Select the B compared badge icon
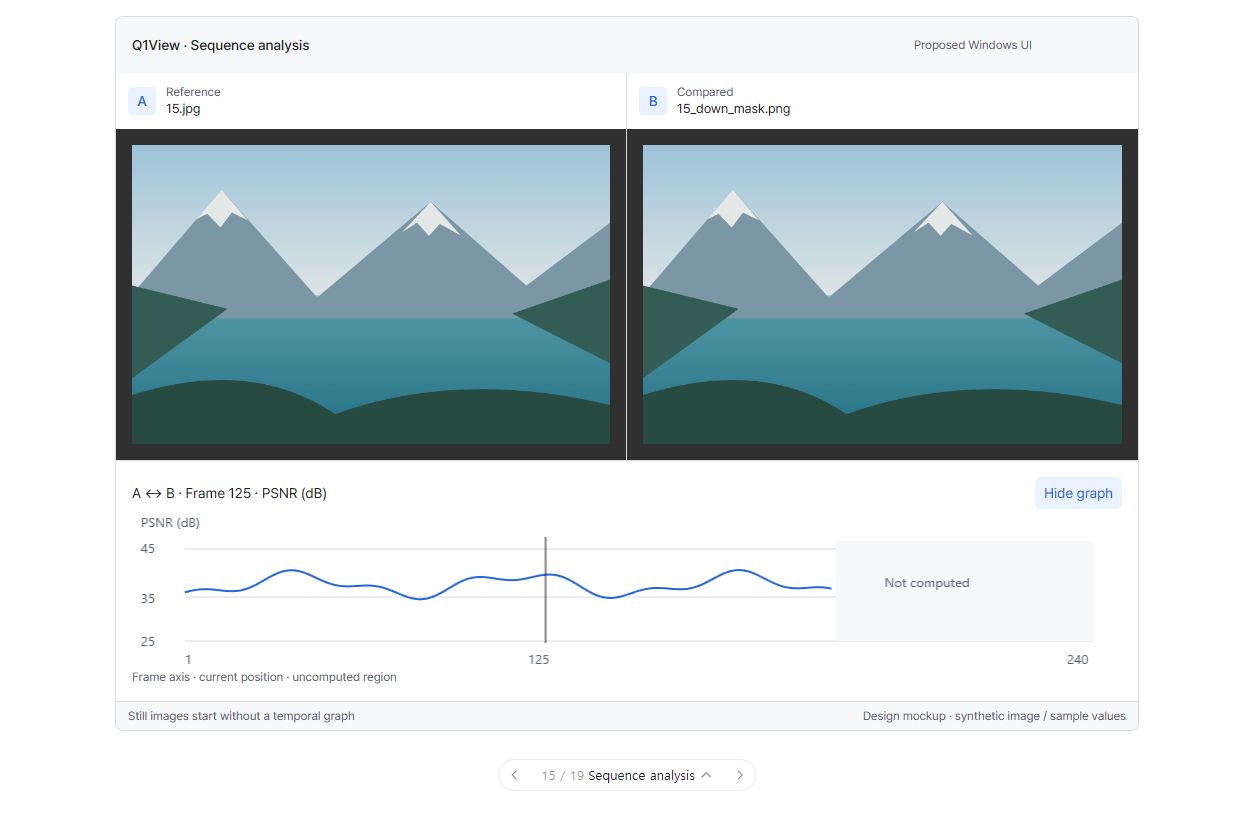Screen dimensions: 1254x828 click(653, 101)
